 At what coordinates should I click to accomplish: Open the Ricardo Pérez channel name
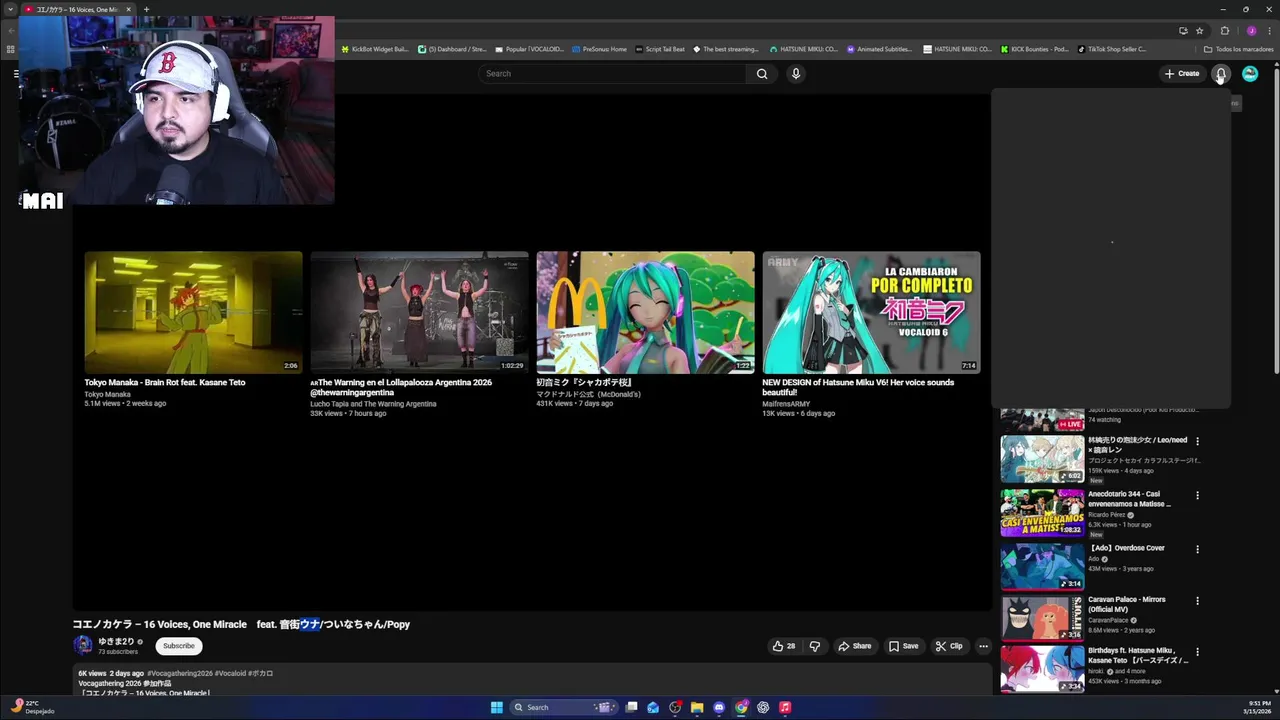point(1107,514)
